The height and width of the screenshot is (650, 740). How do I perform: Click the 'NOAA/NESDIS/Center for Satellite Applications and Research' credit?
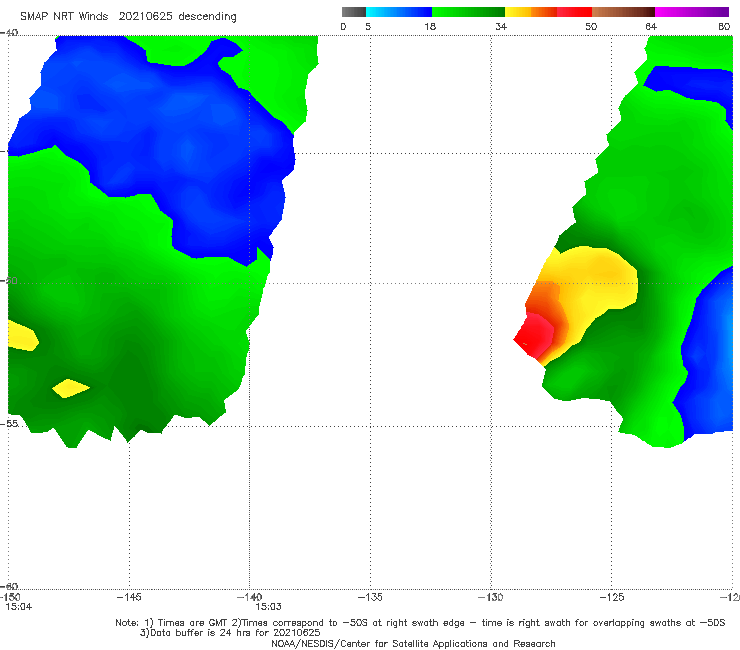(413, 643)
